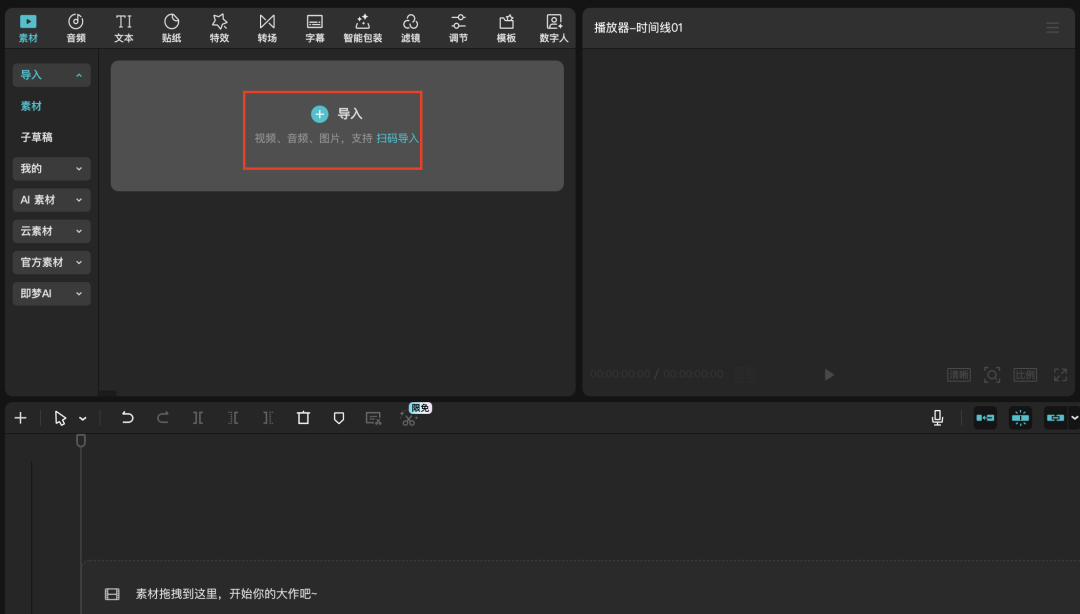1080x614 pixels.
Task: Open the 音频 audio tab
Action: pos(76,28)
